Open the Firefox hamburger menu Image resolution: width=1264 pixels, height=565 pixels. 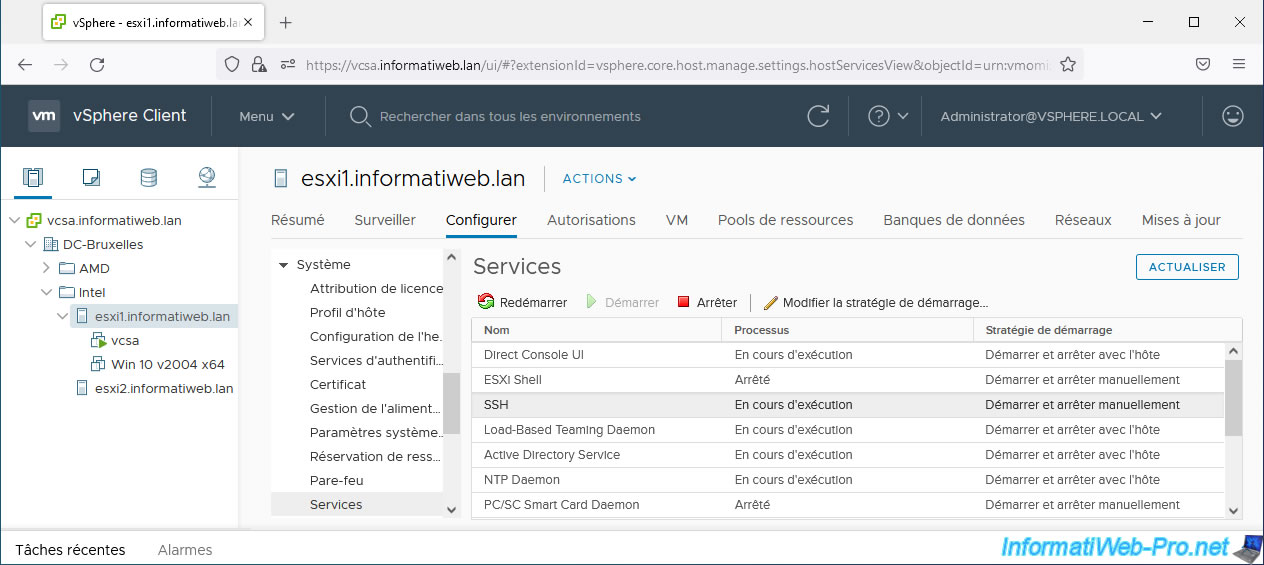click(1239, 64)
